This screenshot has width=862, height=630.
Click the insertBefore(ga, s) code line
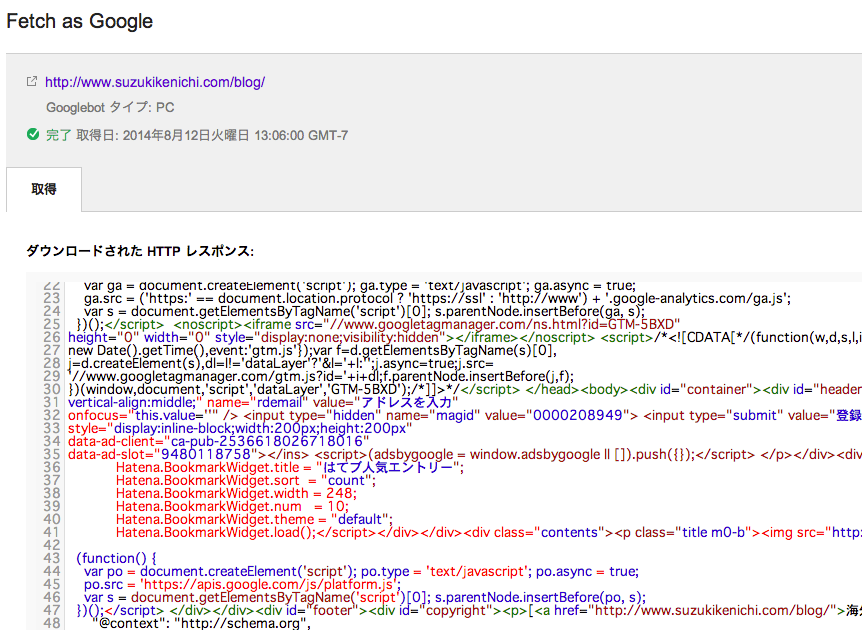(364, 312)
